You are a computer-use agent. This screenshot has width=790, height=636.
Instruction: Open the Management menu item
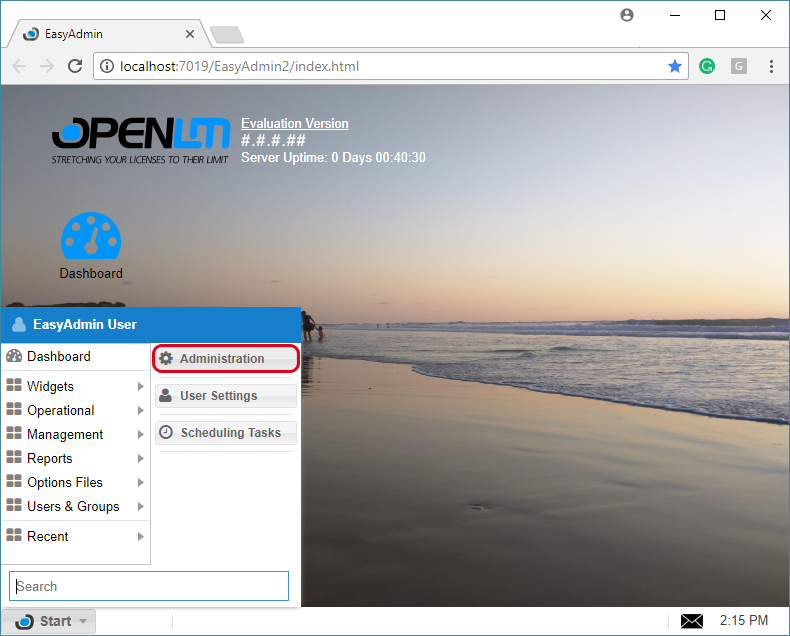click(x=65, y=434)
